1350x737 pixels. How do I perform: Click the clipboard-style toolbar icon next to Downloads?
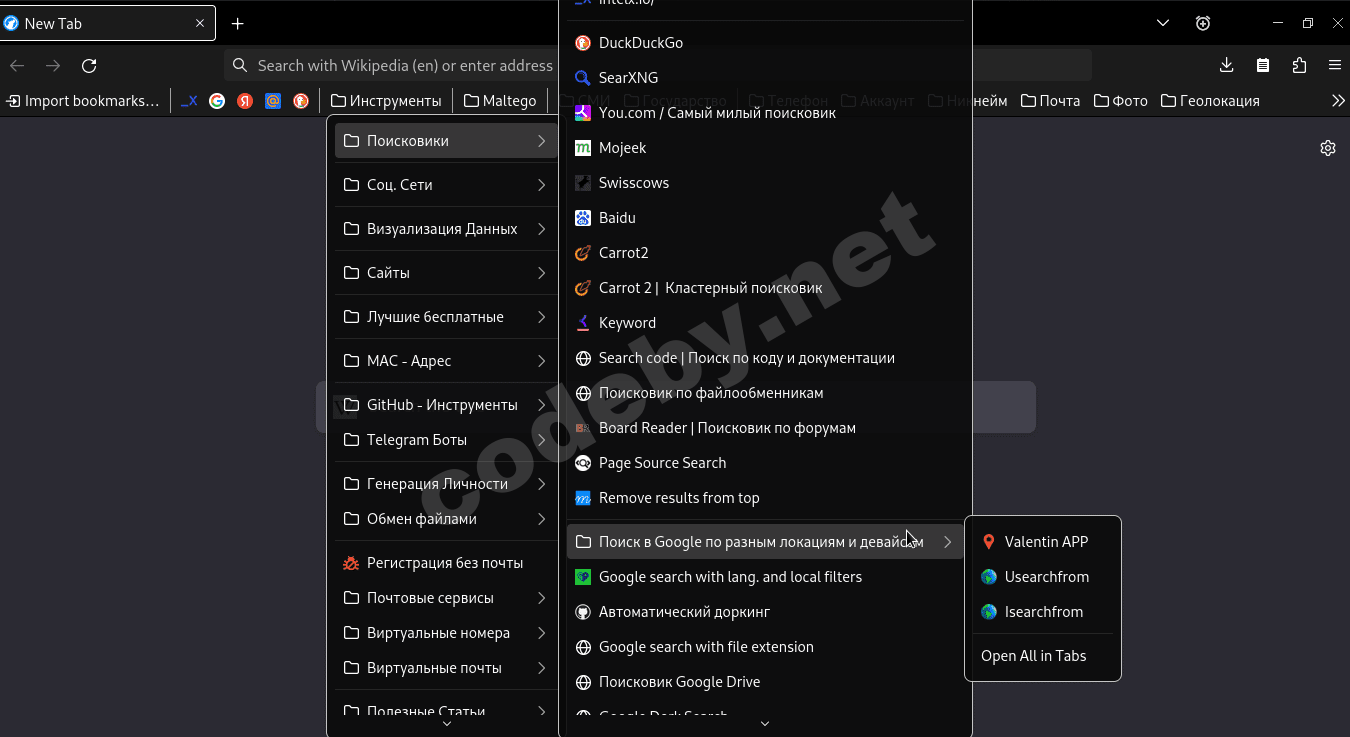(1263, 65)
